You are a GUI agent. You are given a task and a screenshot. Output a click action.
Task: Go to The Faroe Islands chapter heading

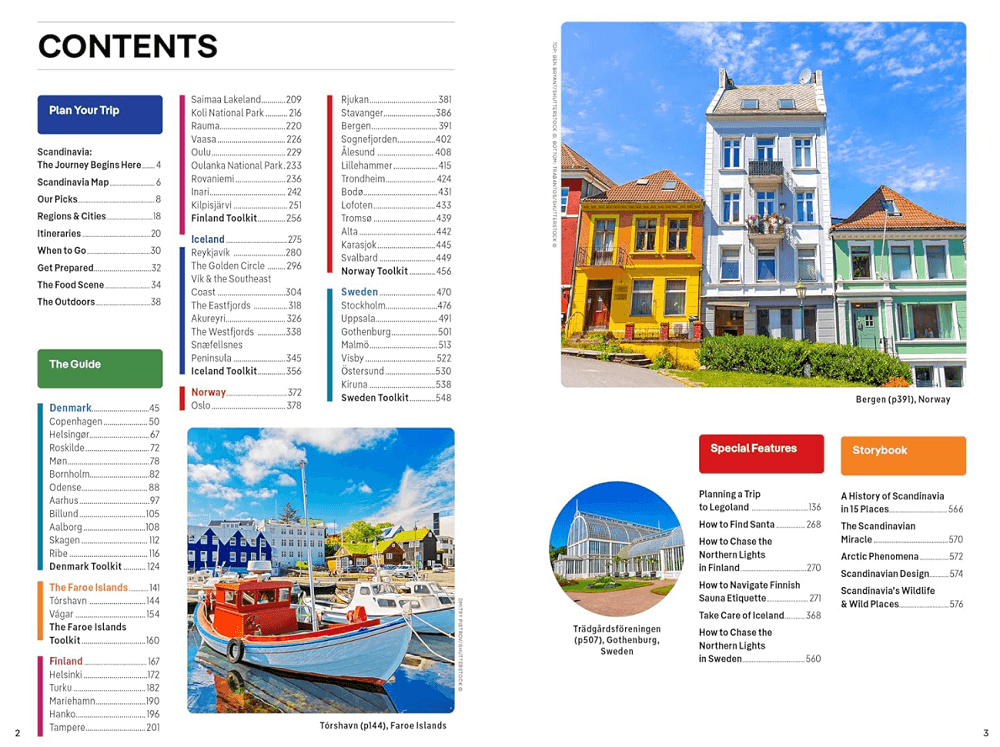pos(88,588)
